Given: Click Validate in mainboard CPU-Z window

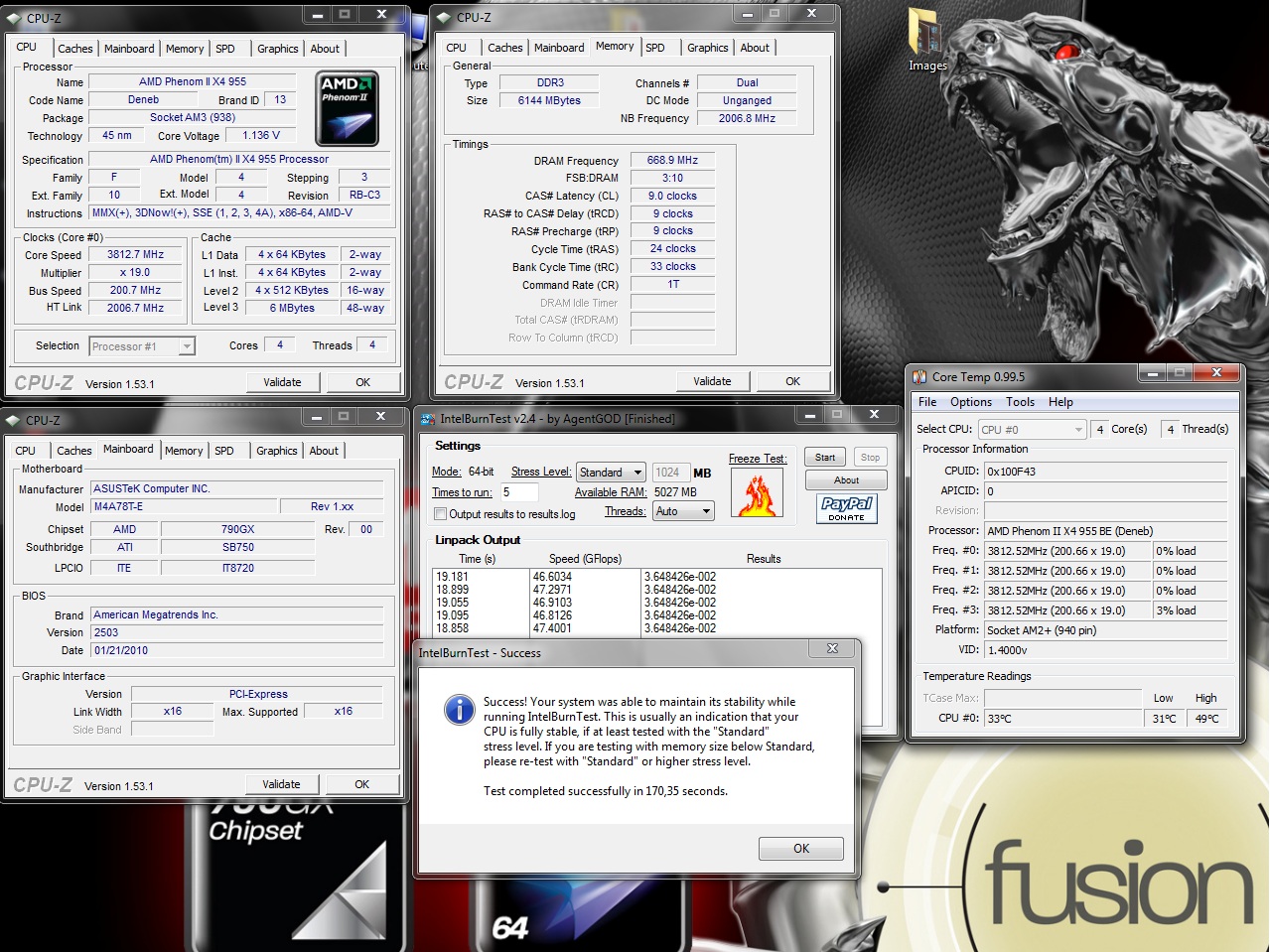Looking at the screenshot, I should (281, 784).
